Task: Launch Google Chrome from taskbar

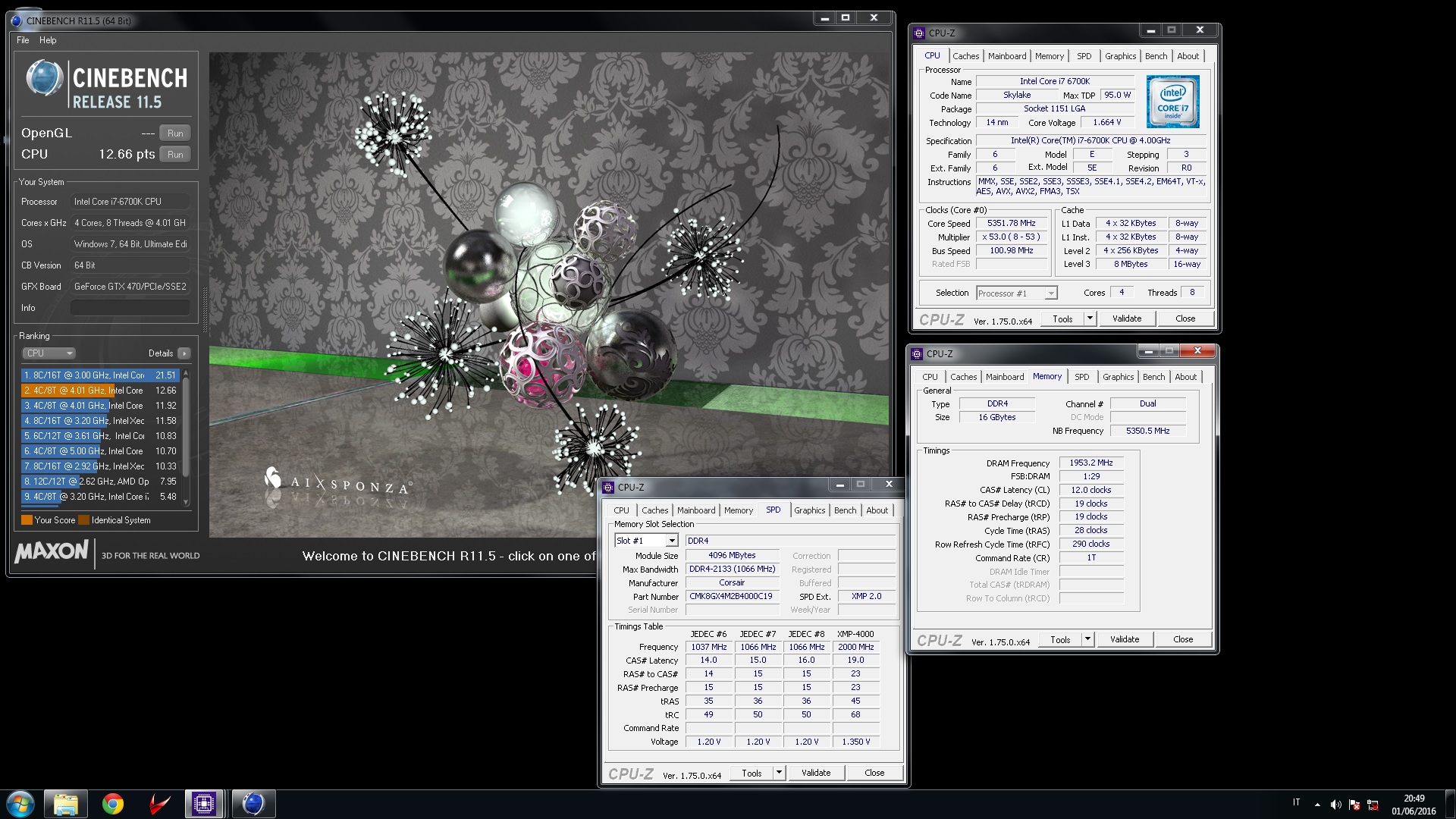Action: click(x=113, y=804)
